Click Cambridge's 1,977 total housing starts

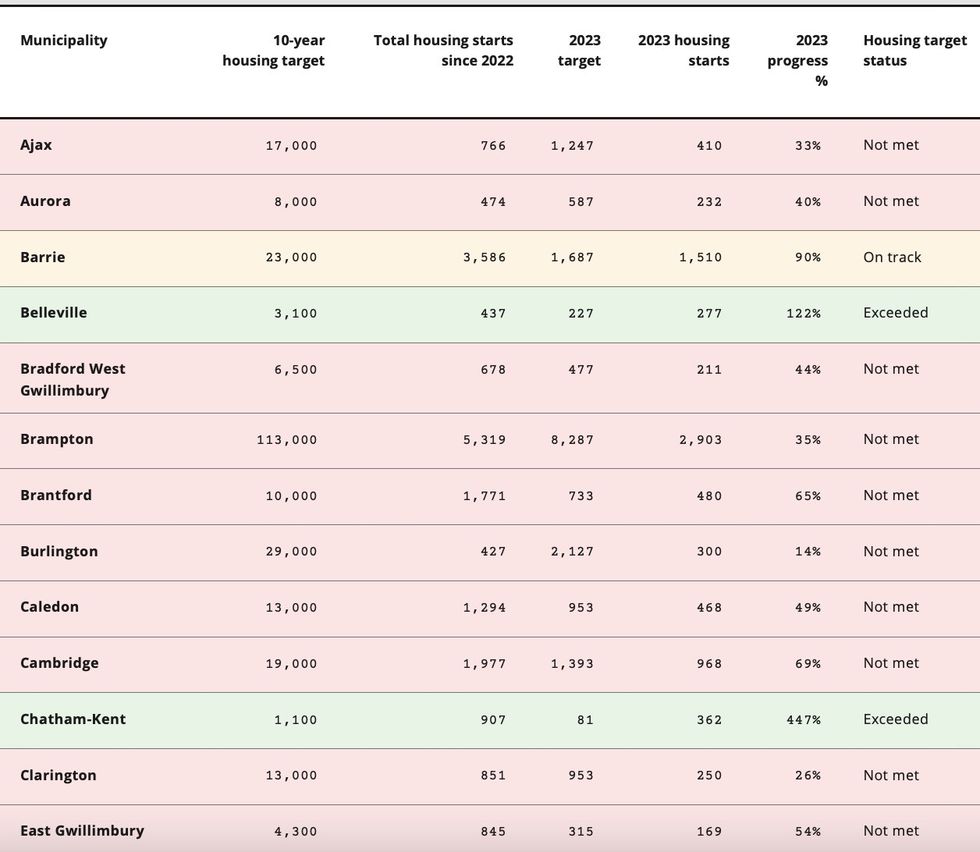click(x=484, y=664)
